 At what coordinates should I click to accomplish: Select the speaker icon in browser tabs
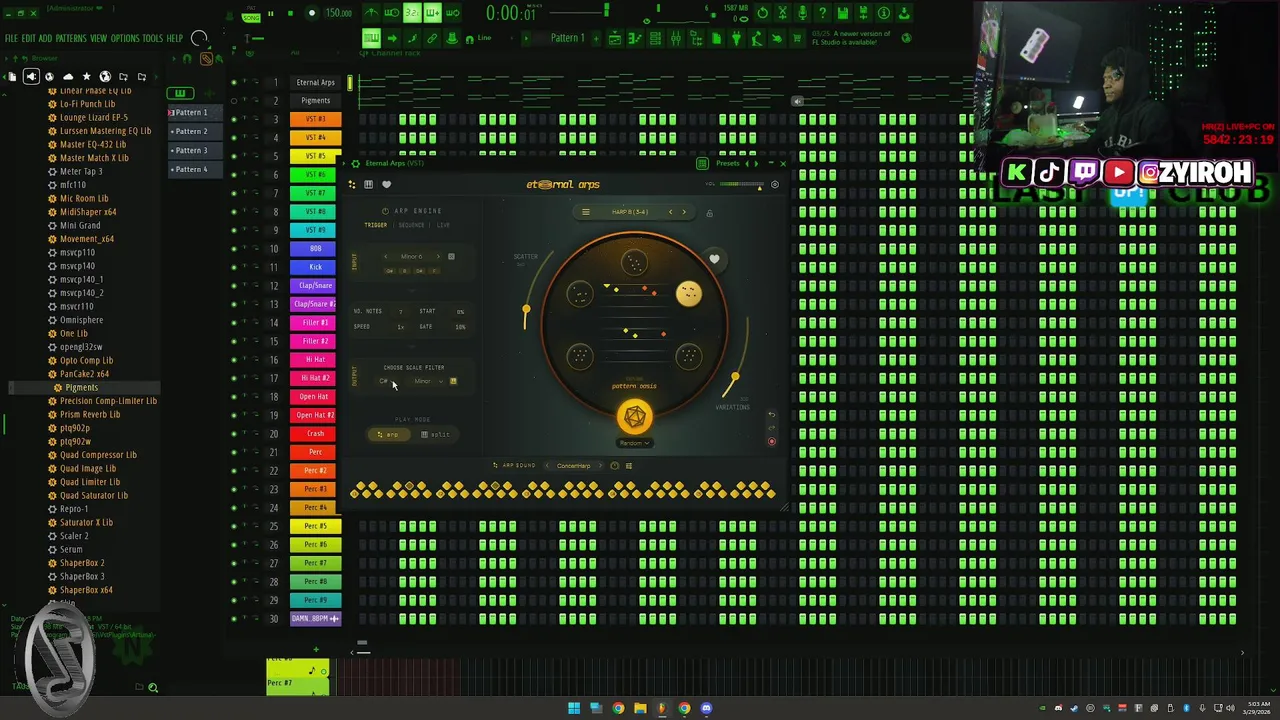pyautogui.click(x=31, y=77)
